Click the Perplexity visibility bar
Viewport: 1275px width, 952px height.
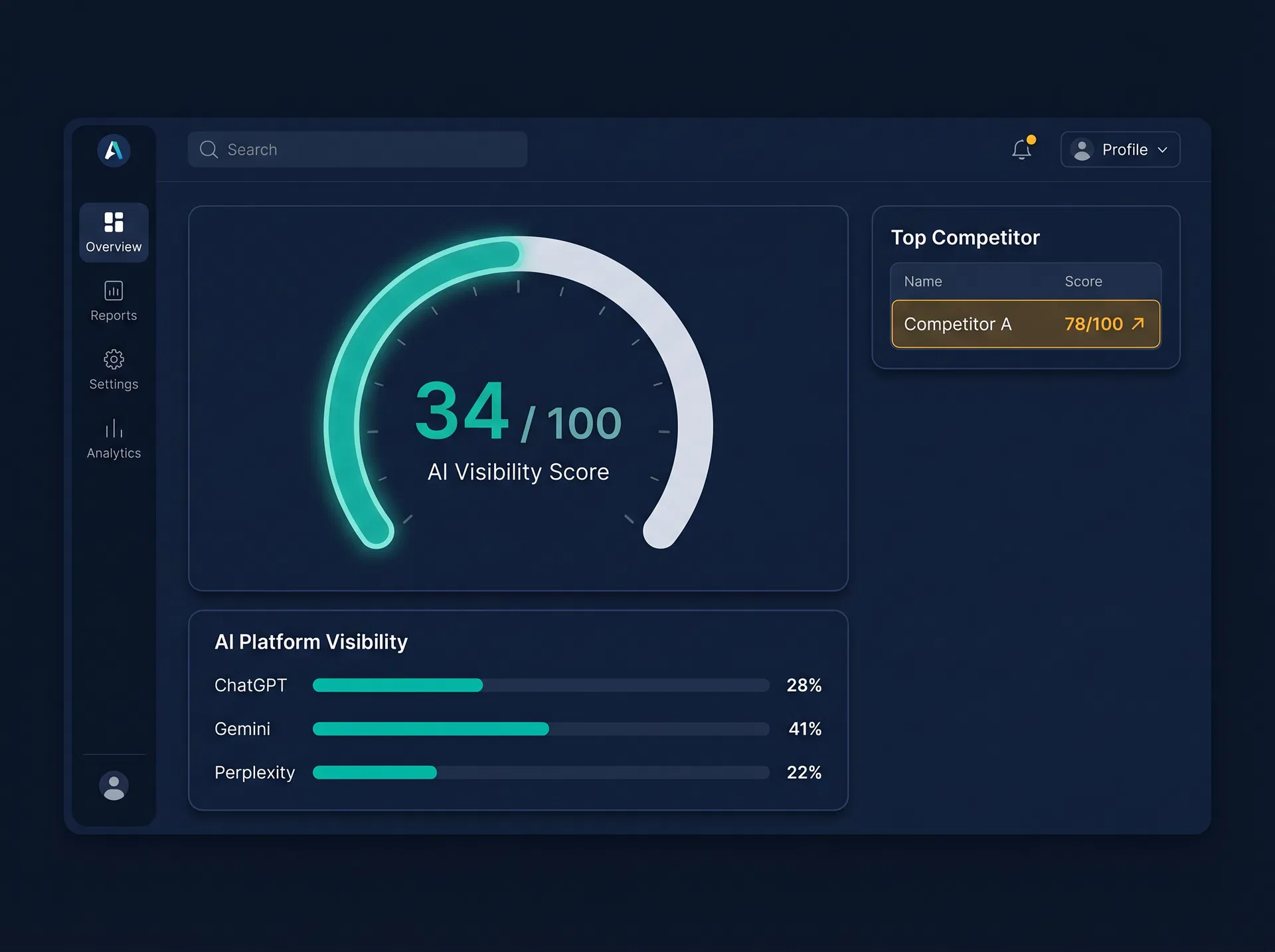coord(541,772)
